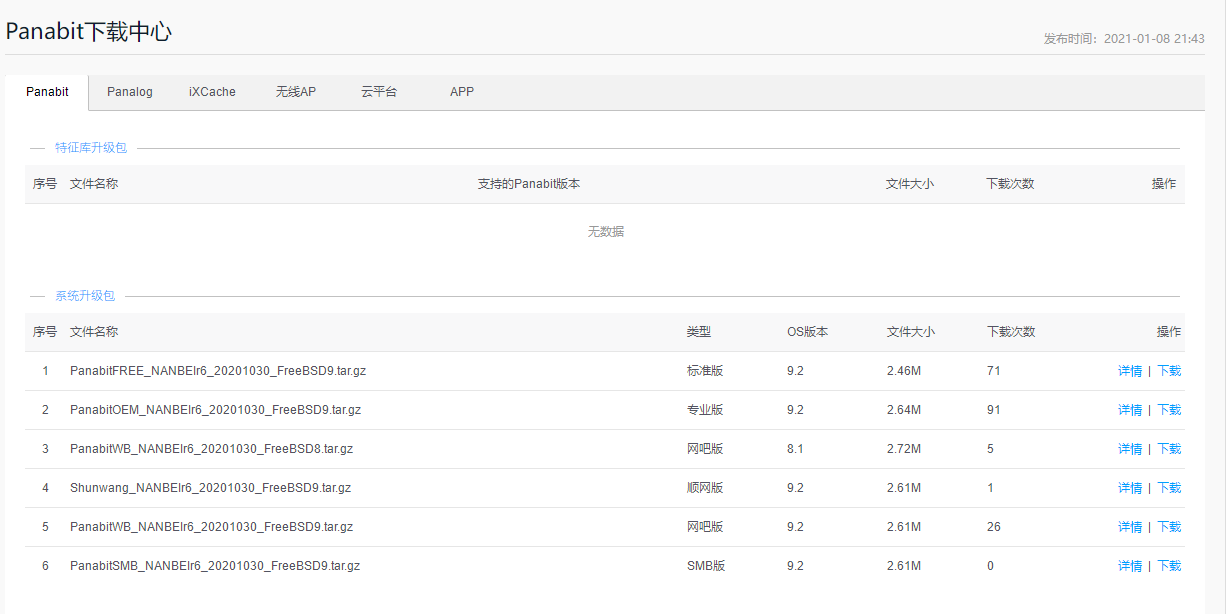Open the APP tab
The width and height of the screenshot is (1229, 614).
(x=462, y=92)
